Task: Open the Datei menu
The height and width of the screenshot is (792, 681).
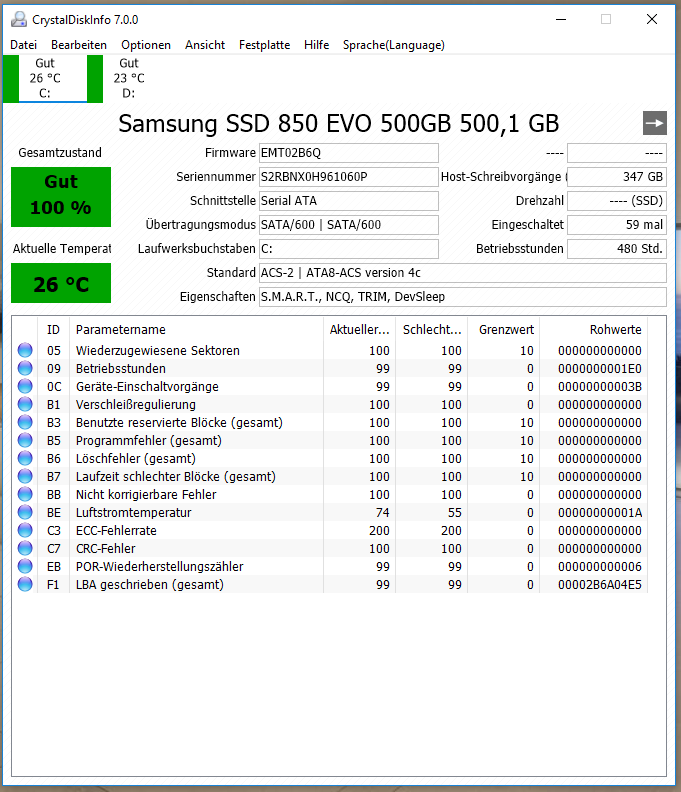Action: point(24,45)
